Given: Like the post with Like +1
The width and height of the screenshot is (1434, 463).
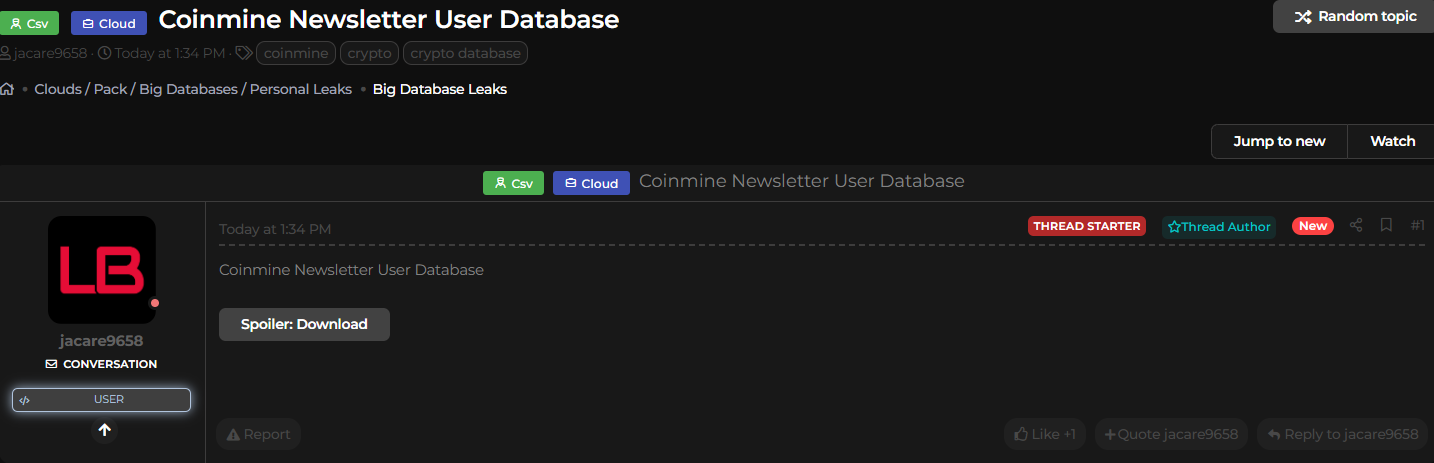Looking at the screenshot, I should (1045, 434).
